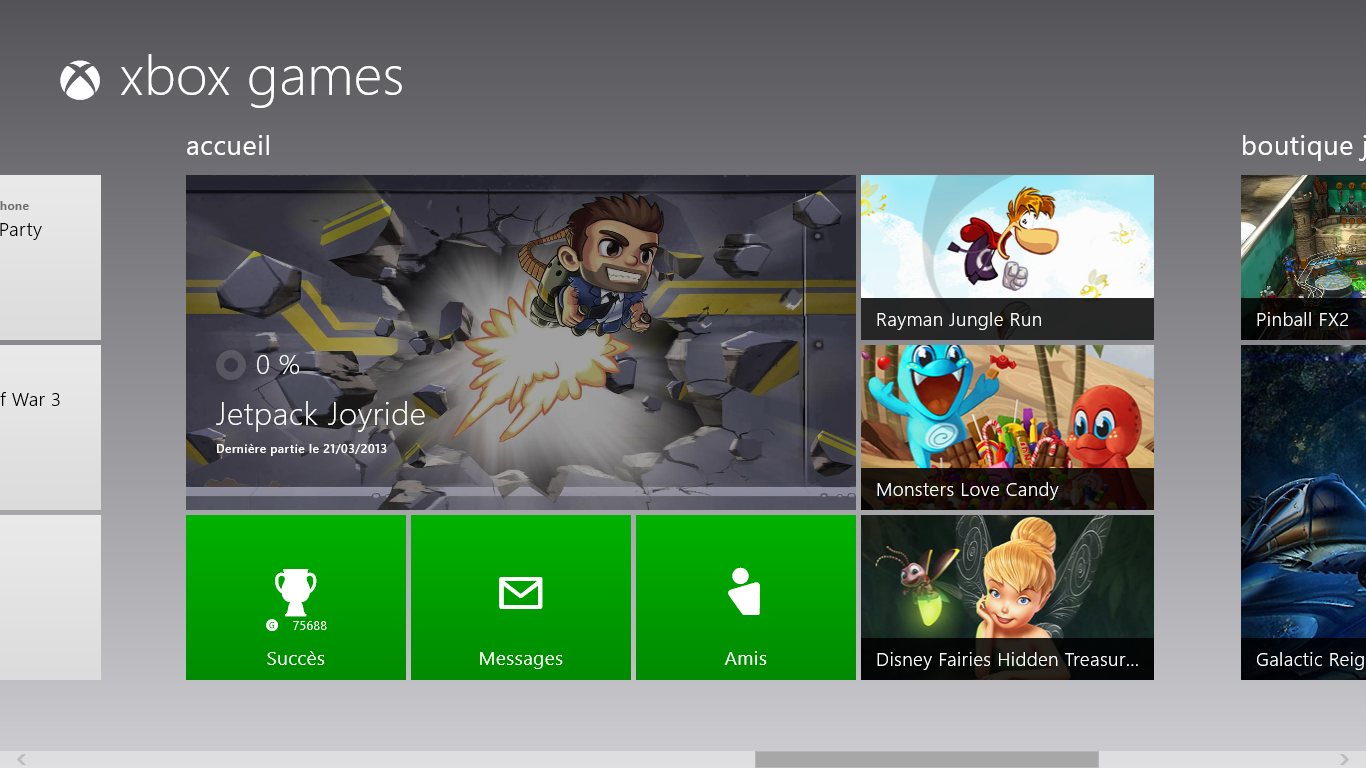Screen dimensions: 1366x768
Task: Open Rayman Jungle Run tile
Action: click(x=1007, y=257)
